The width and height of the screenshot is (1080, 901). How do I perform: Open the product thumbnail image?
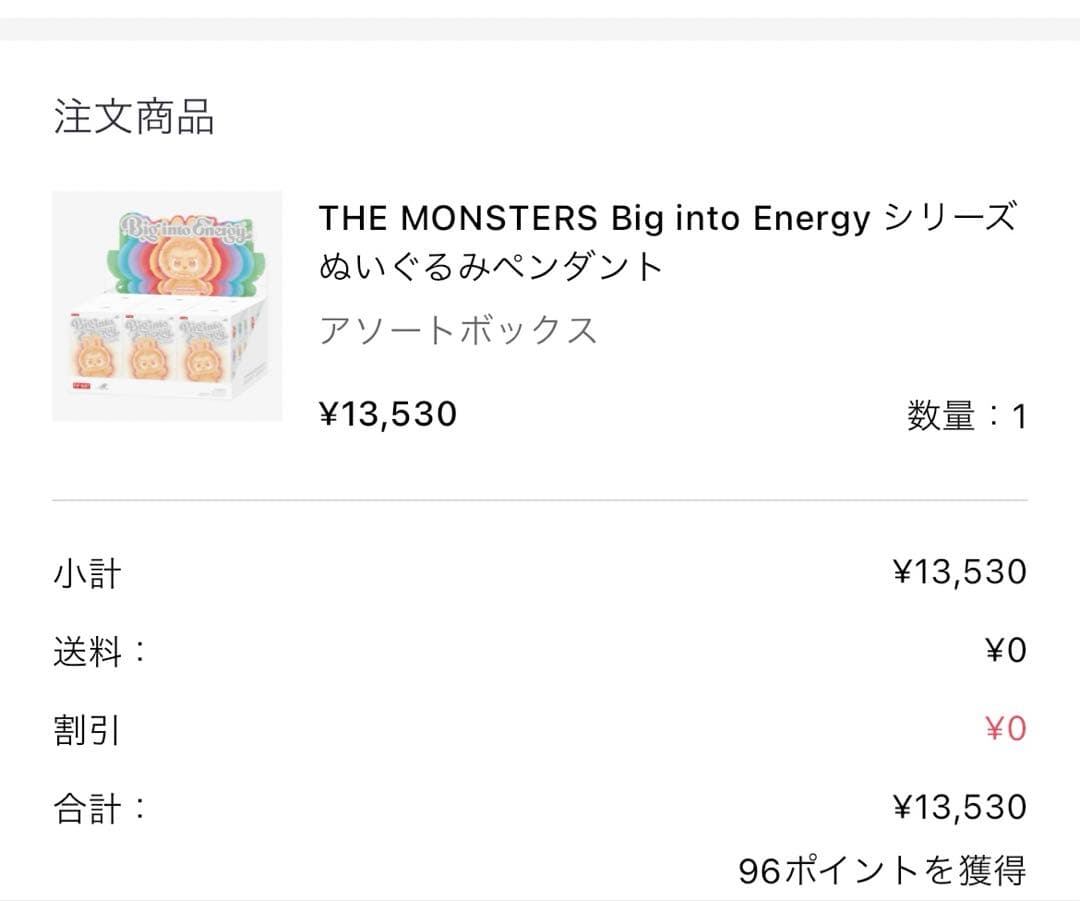point(167,305)
